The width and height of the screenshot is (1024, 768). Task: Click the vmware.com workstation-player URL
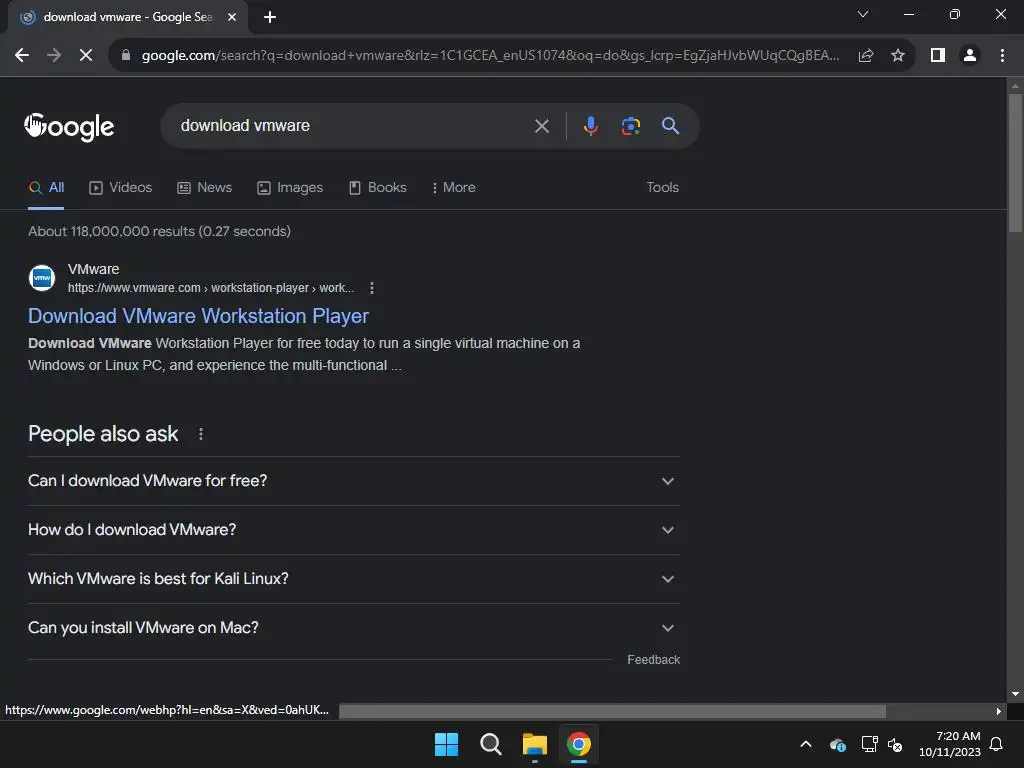pos(211,288)
